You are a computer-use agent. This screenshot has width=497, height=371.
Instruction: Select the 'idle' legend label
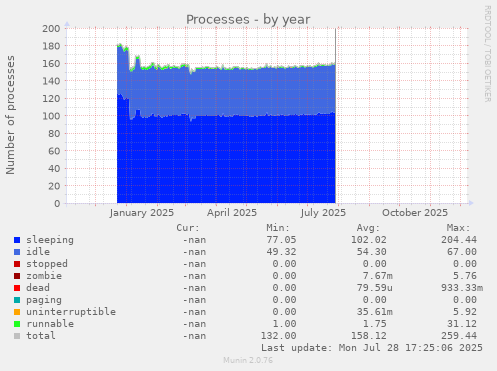(38, 252)
